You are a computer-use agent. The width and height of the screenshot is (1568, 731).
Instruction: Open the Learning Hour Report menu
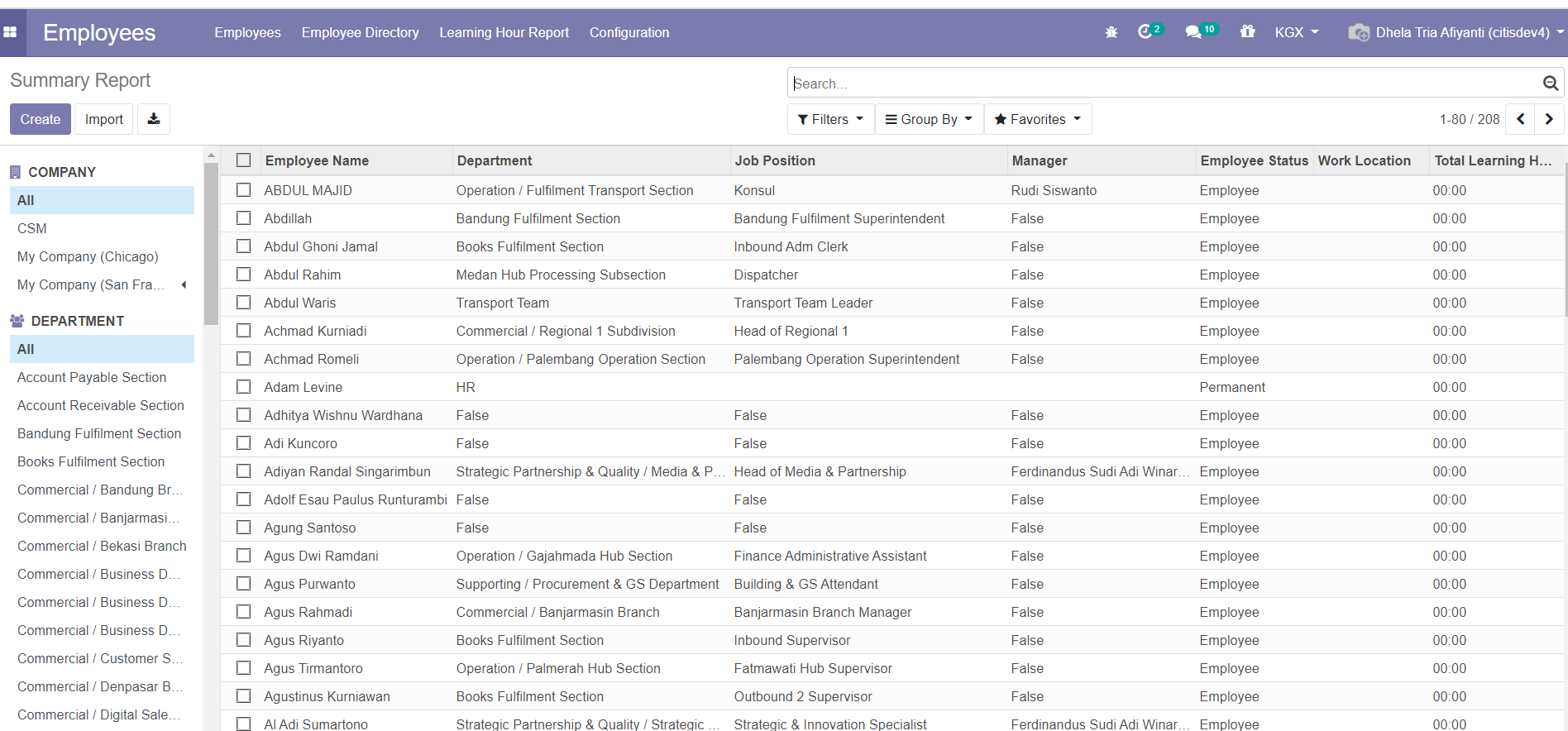tap(504, 32)
